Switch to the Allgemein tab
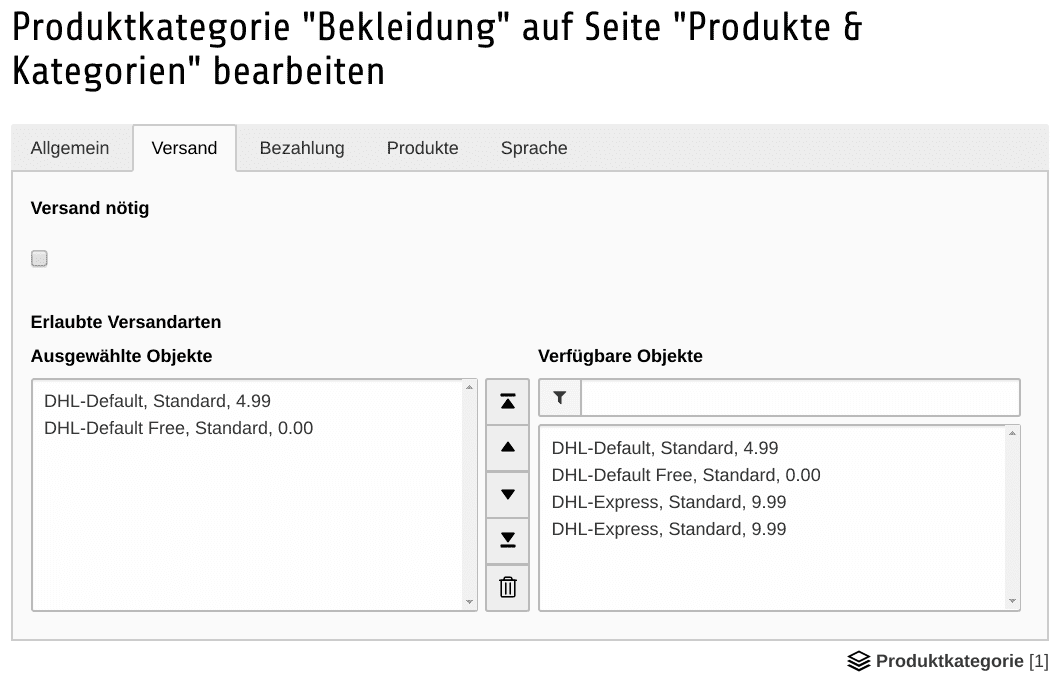 coord(70,148)
